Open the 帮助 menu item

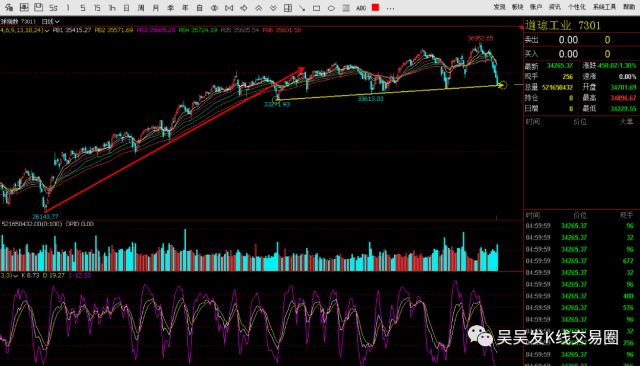tap(629, 7)
